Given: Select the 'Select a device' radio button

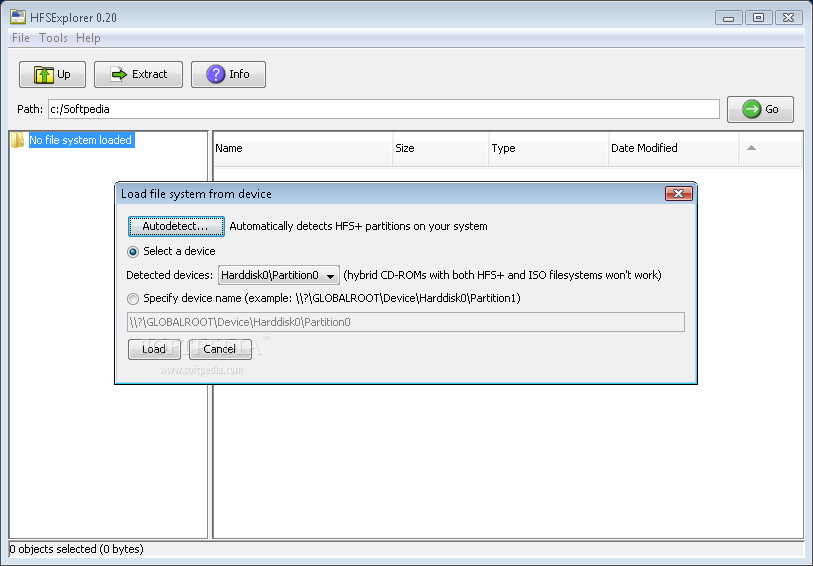Looking at the screenshot, I should point(133,252).
